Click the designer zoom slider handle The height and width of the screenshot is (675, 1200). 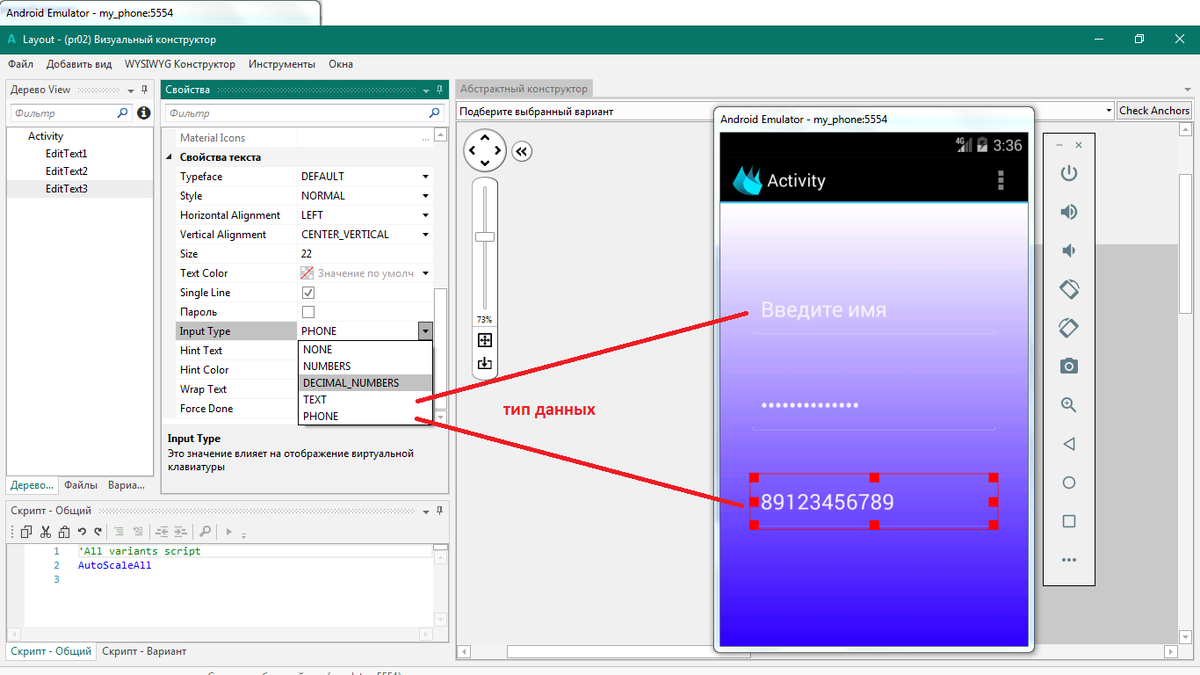coord(485,237)
